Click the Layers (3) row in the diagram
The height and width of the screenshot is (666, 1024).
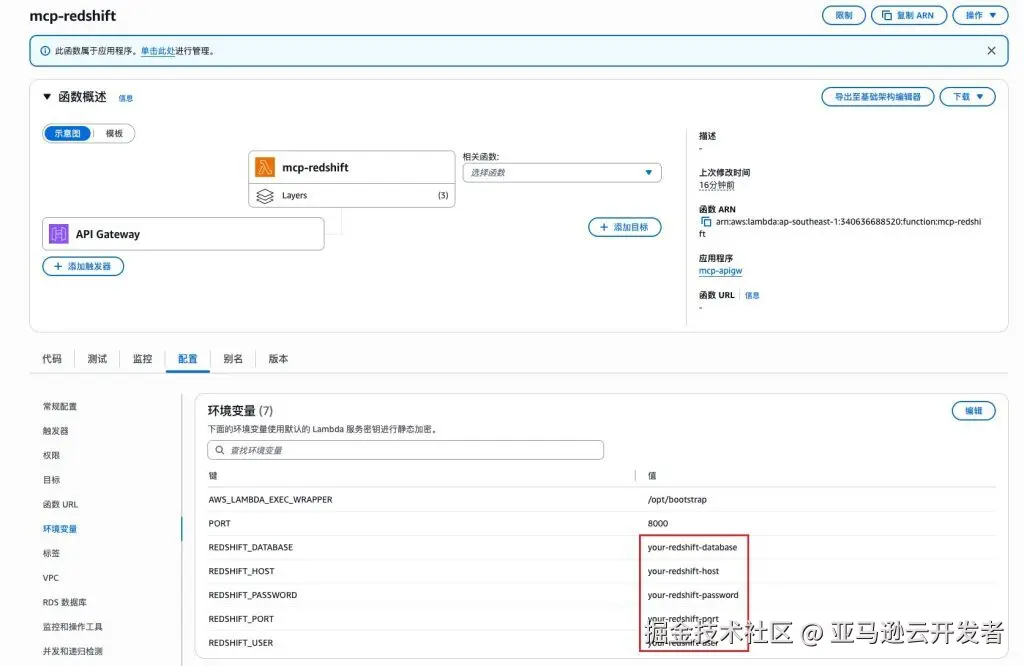pyautogui.click(x=352, y=196)
